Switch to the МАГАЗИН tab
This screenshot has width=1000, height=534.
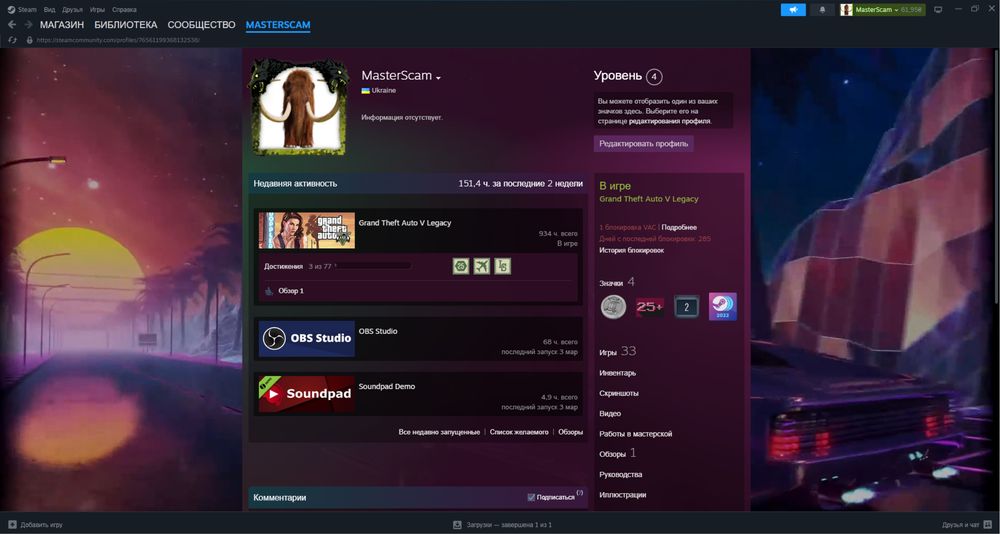(62, 25)
